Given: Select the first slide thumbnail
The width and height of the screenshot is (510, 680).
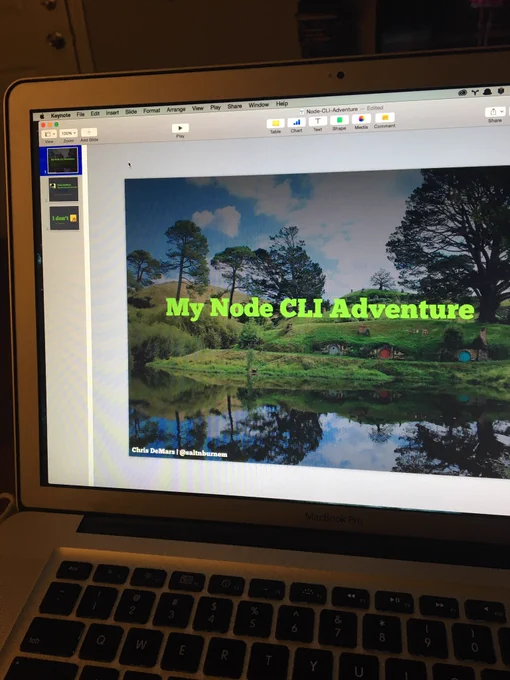Looking at the screenshot, I should [x=62, y=160].
